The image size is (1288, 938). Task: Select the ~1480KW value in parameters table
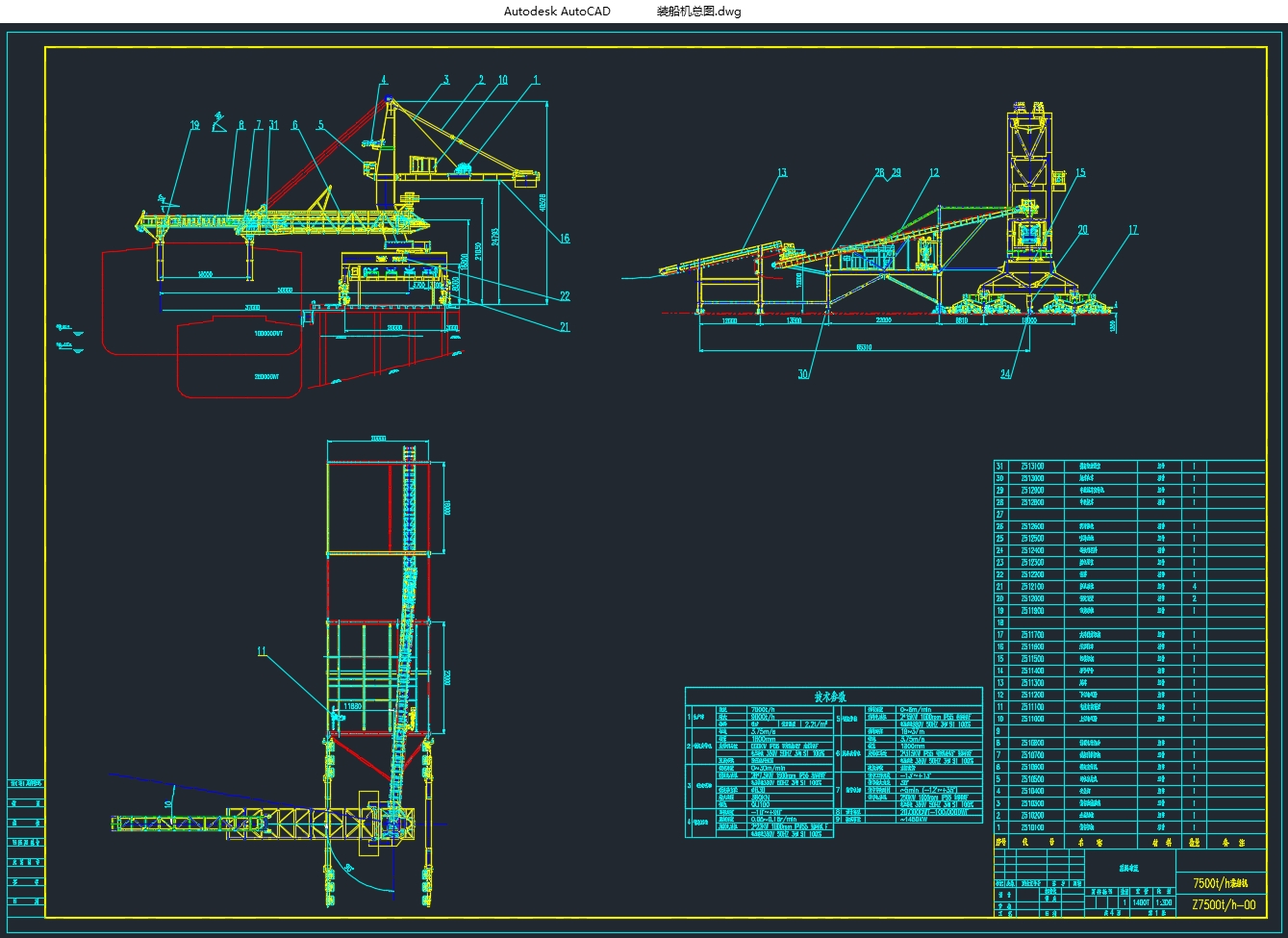[x=914, y=820]
